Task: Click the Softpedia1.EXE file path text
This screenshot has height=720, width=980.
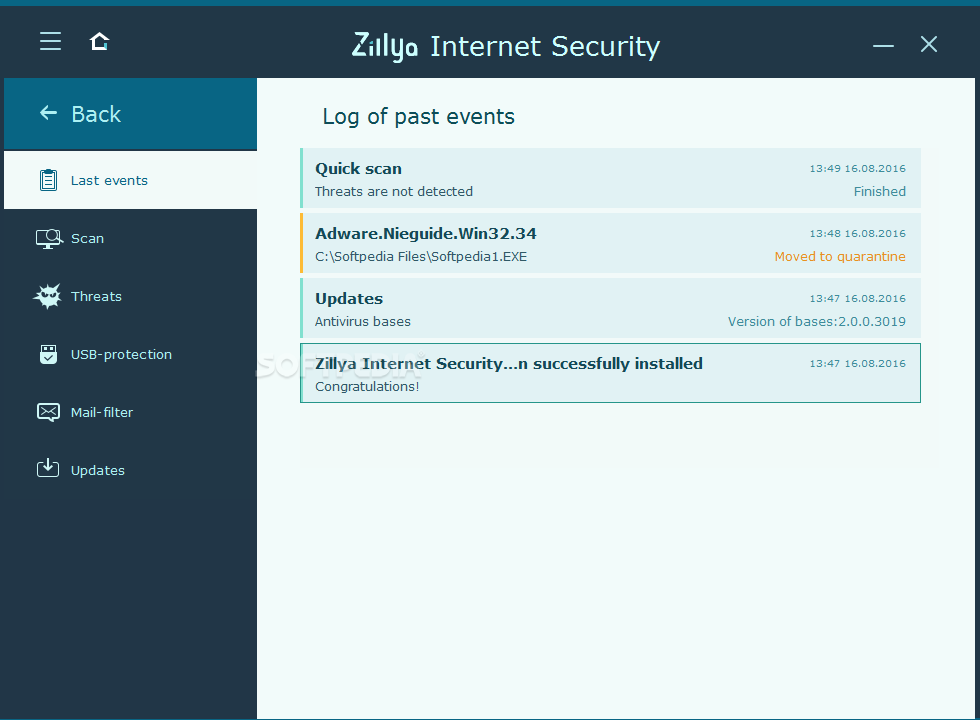Action: [x=421, y=257]
